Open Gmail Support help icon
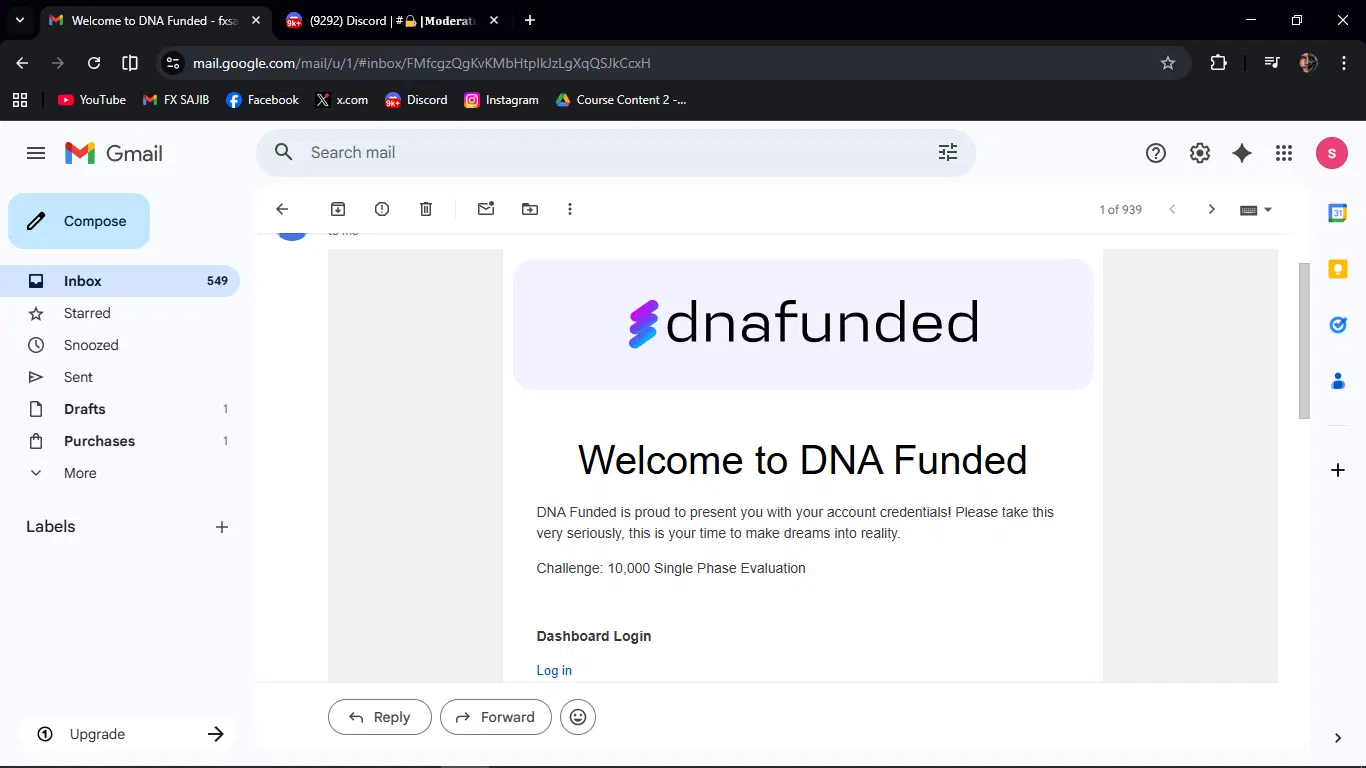1366x768 pixels. (x=1156, y=153)
